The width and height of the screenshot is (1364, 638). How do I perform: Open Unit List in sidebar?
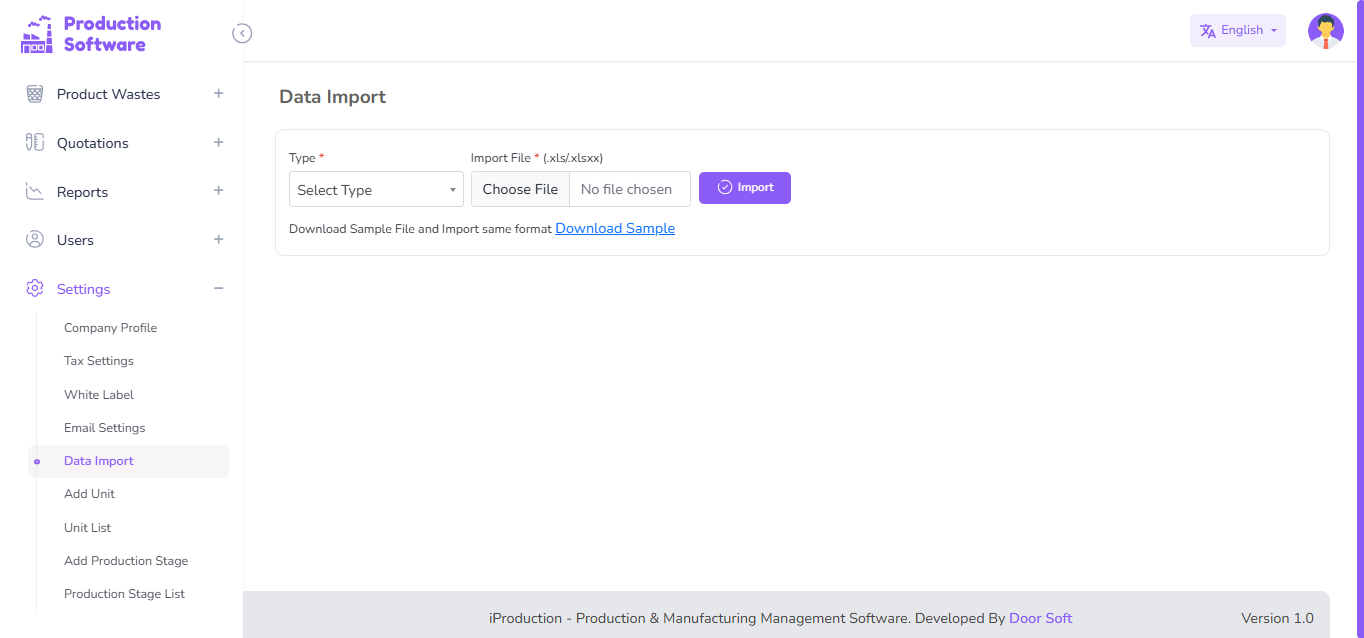[87, 528]
